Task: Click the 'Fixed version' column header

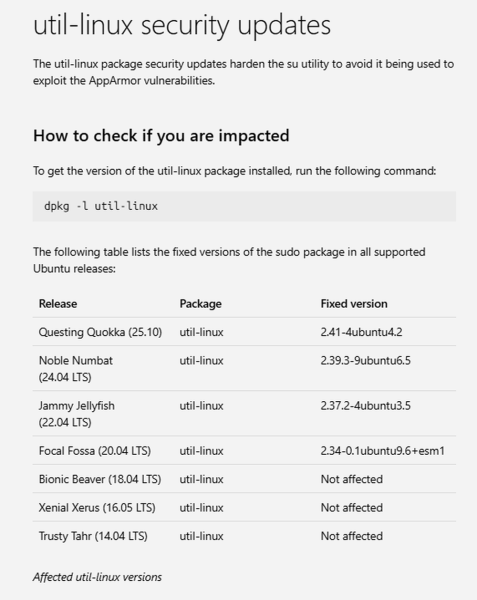Action: tap(354, 304)
